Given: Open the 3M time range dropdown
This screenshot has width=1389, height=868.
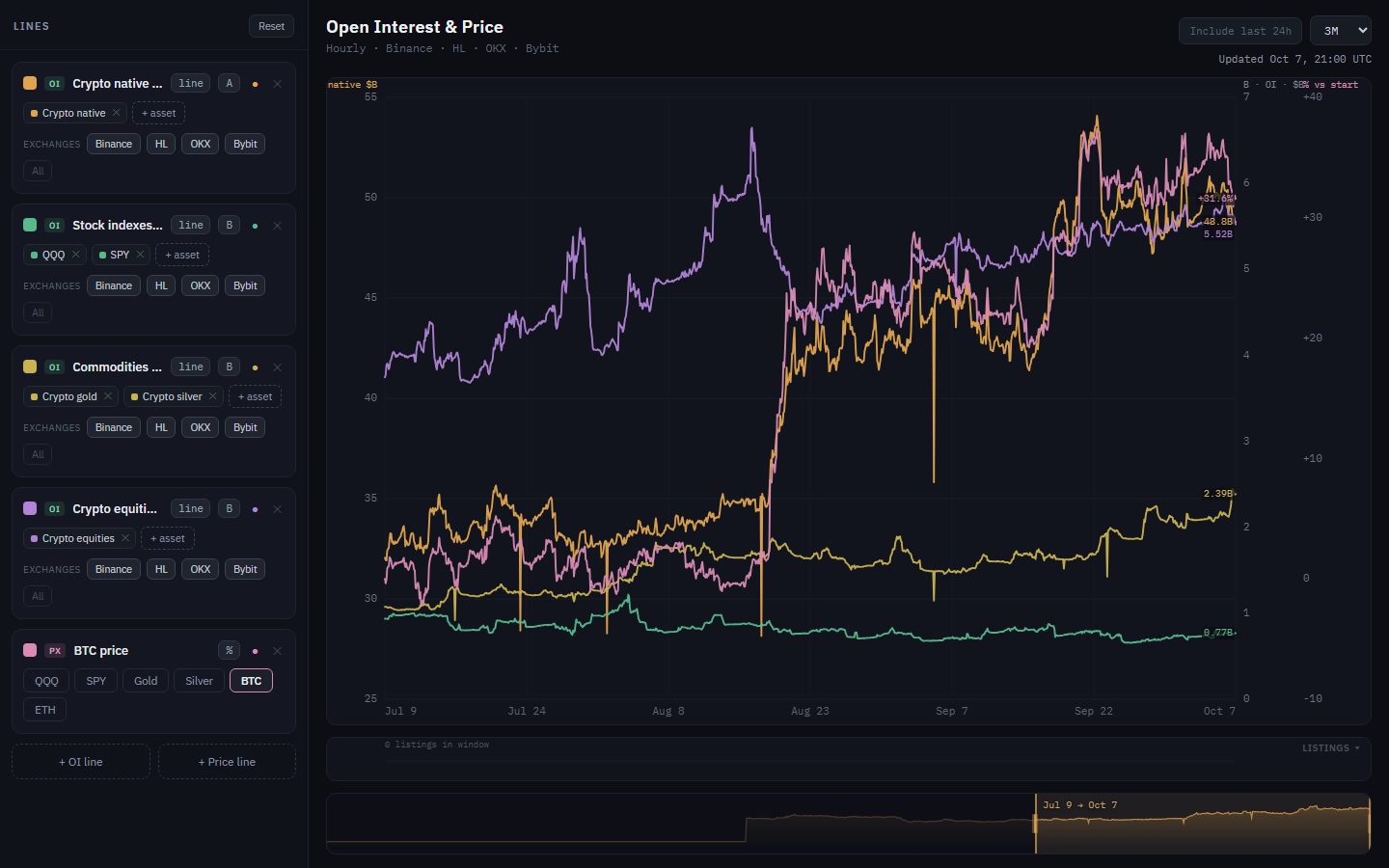Looking at the screenshot, I should point(1341,31).
